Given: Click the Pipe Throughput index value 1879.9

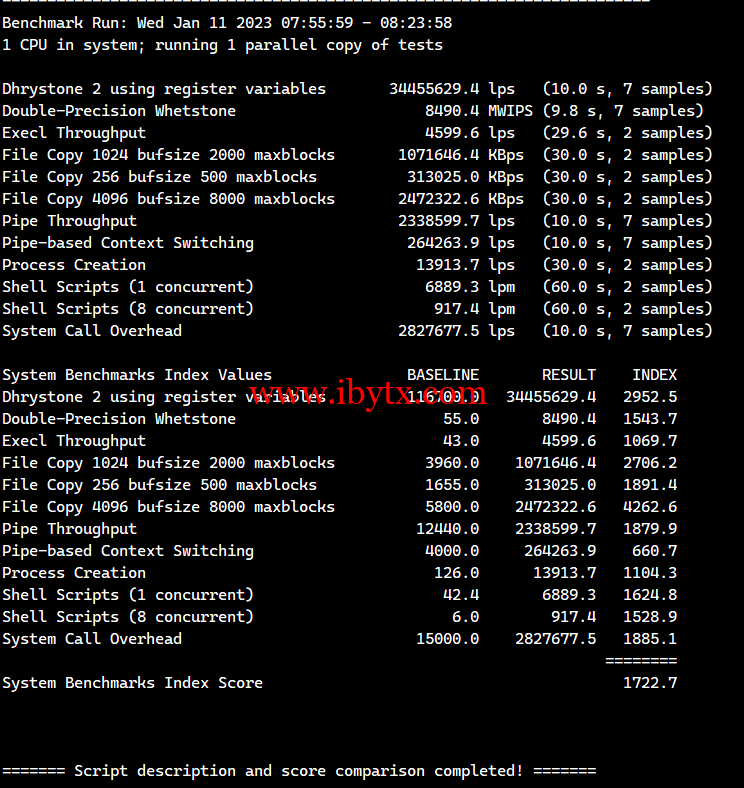Looking at the screenshot, I should tap(649, 529).
